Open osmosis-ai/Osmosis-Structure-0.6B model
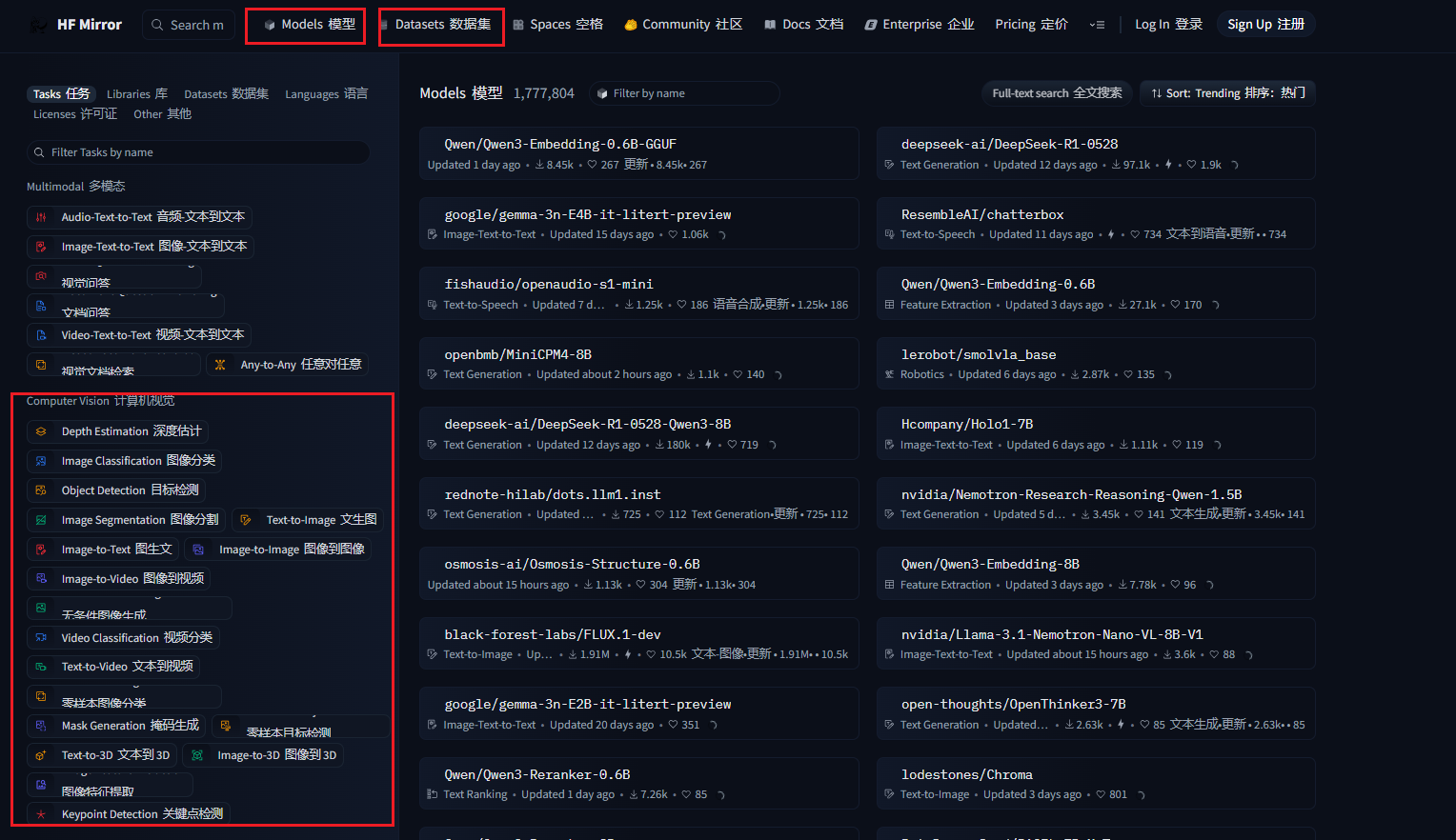 click(x=639, y=573)
